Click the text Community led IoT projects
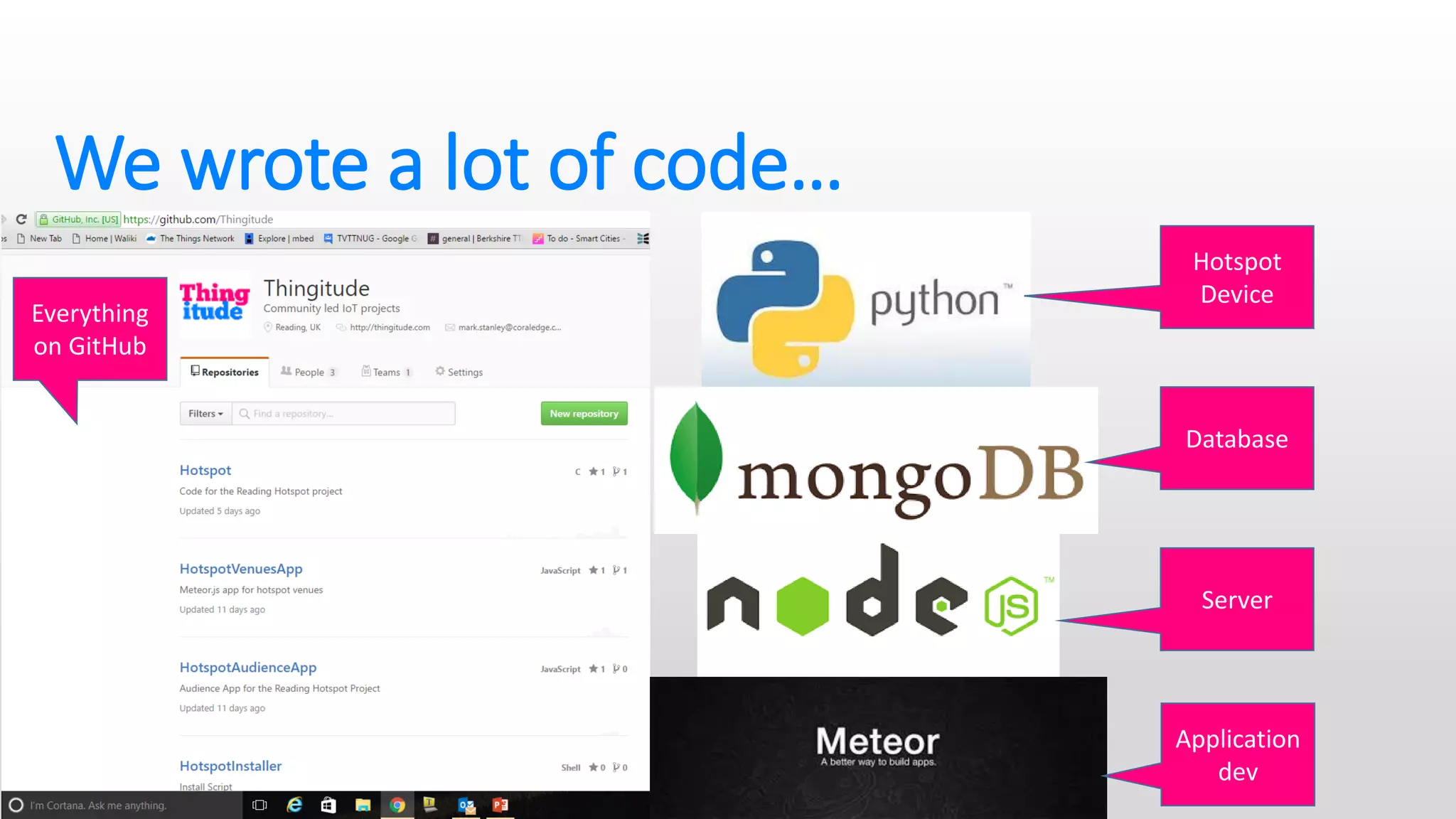 [x=331, y=309]
